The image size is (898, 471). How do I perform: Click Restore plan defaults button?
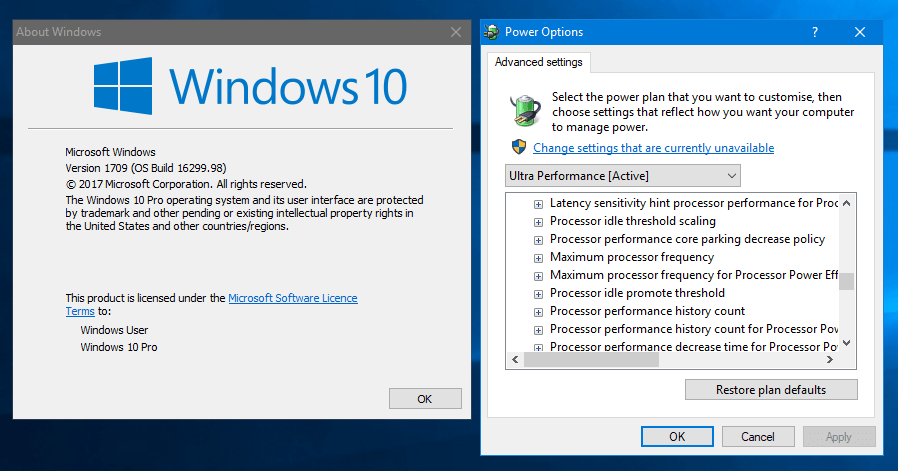[x=771, y=390]
